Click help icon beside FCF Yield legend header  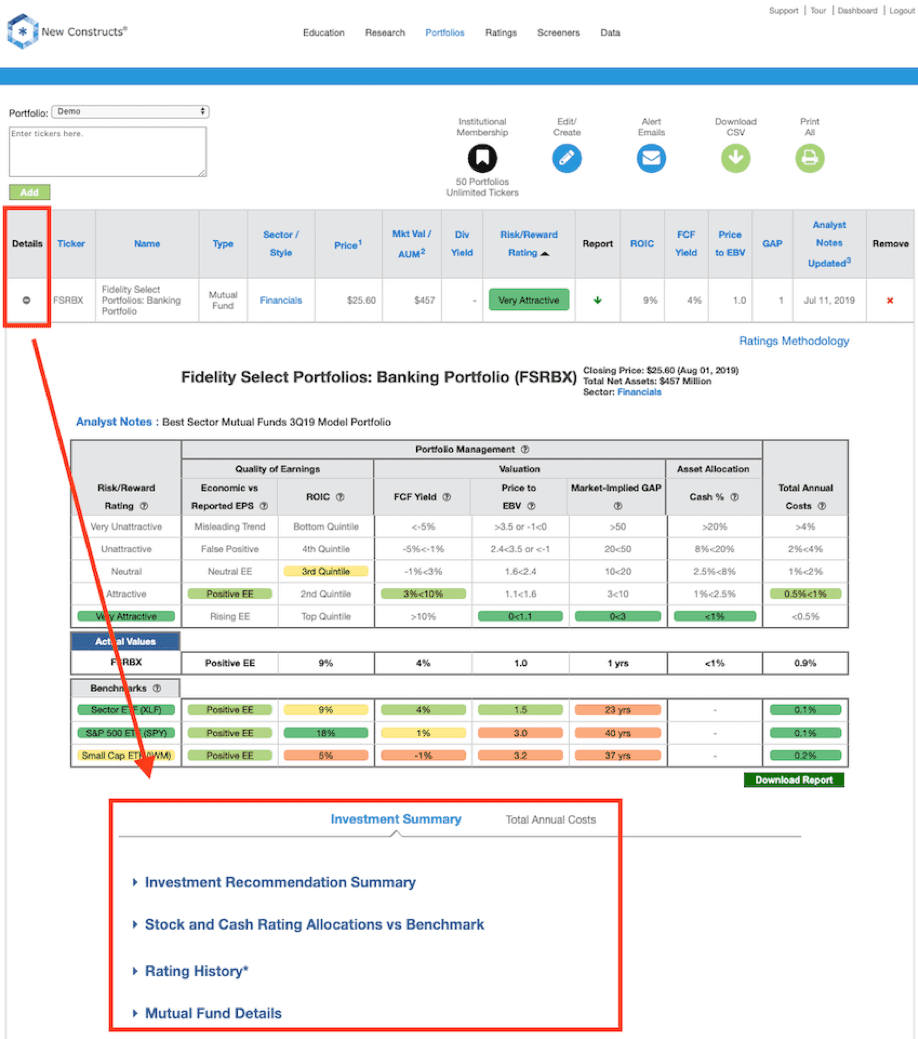(447, 497)
